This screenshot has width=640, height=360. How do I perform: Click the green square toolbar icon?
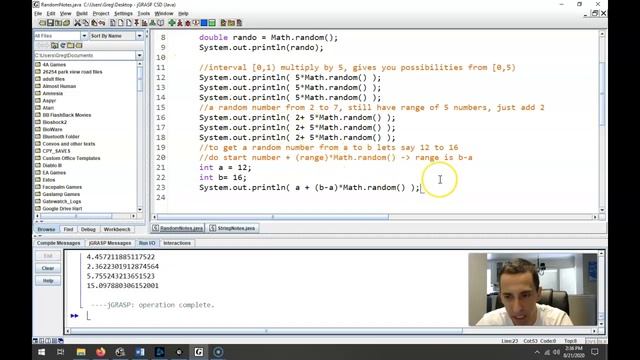tap(212, 23)
